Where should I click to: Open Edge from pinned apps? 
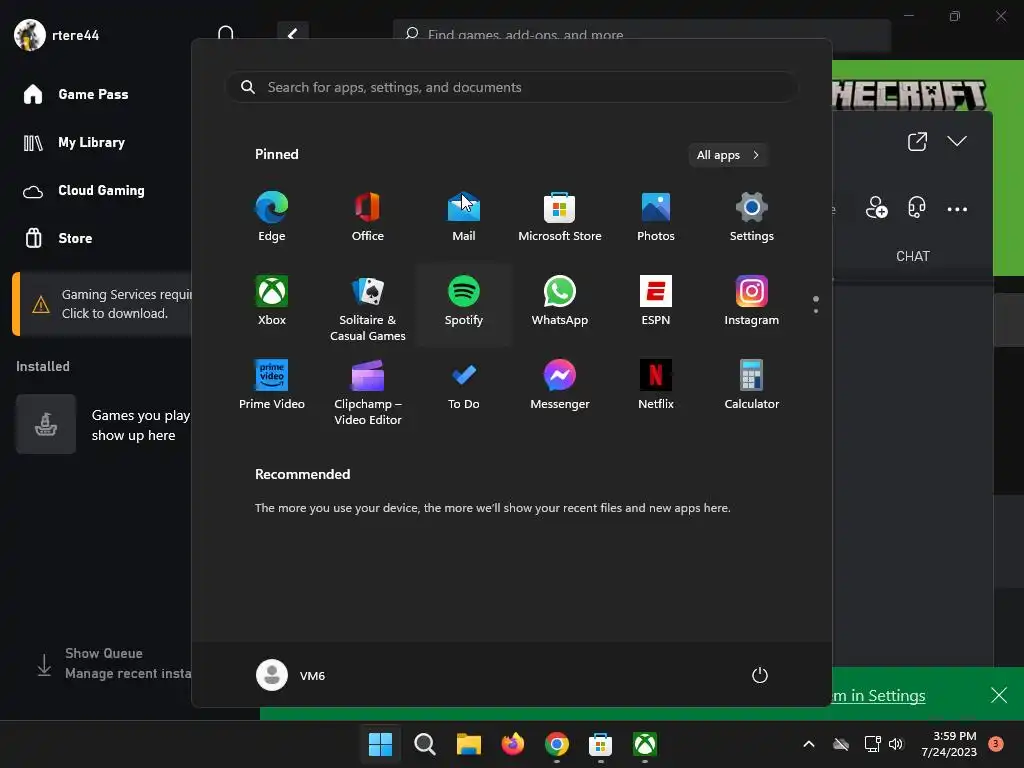click(x=272, y=217)
